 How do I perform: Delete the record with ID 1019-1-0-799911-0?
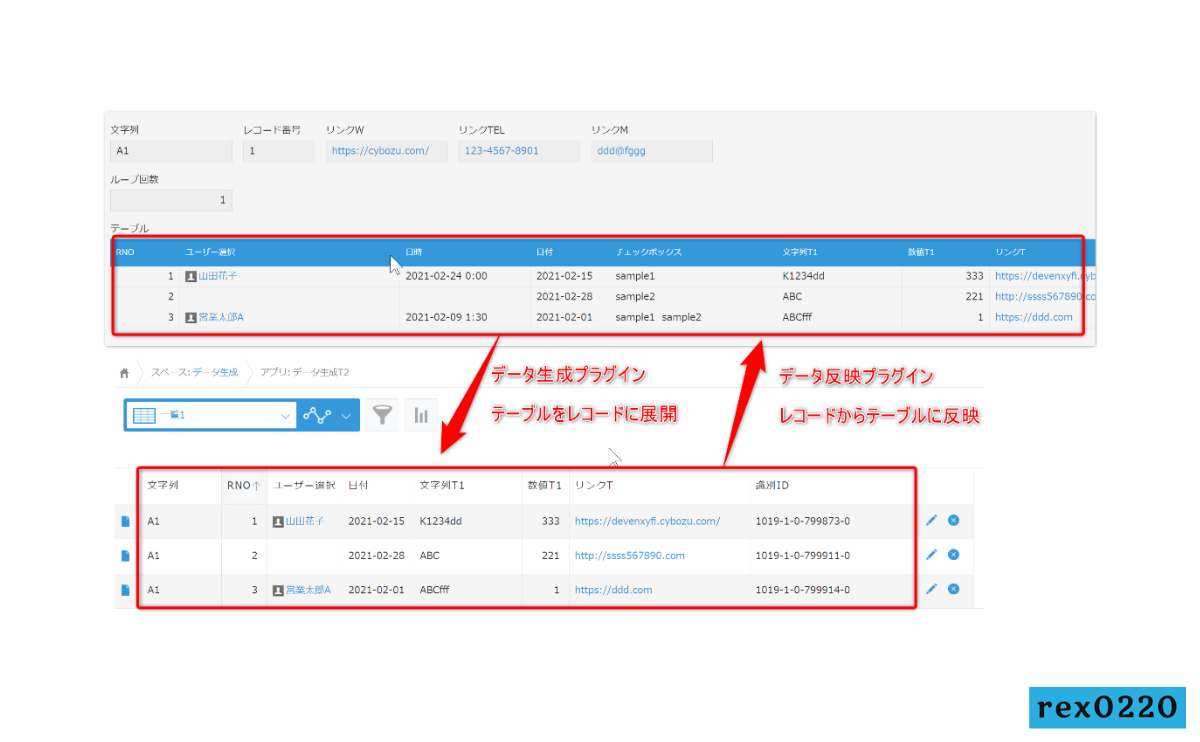[x=954, y=554]
